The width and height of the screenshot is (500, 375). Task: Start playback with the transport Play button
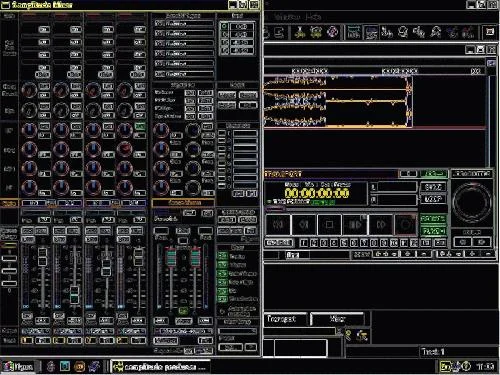[x=355, y=225]
